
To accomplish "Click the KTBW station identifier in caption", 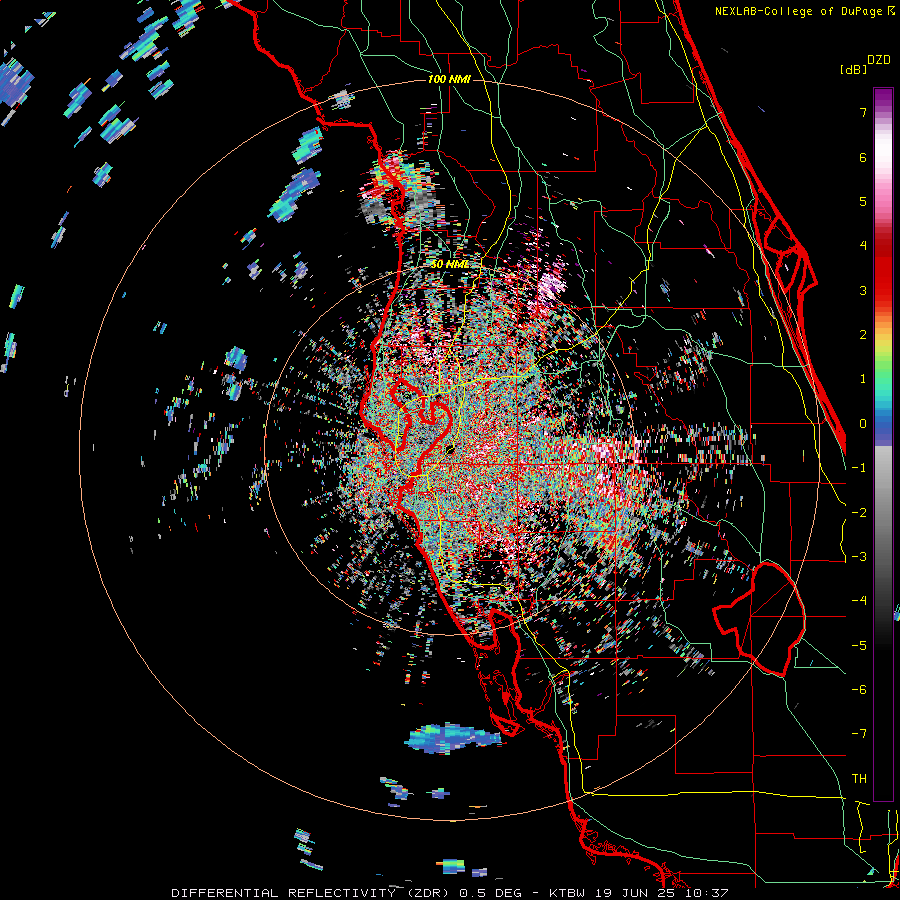I will point(569,893).
